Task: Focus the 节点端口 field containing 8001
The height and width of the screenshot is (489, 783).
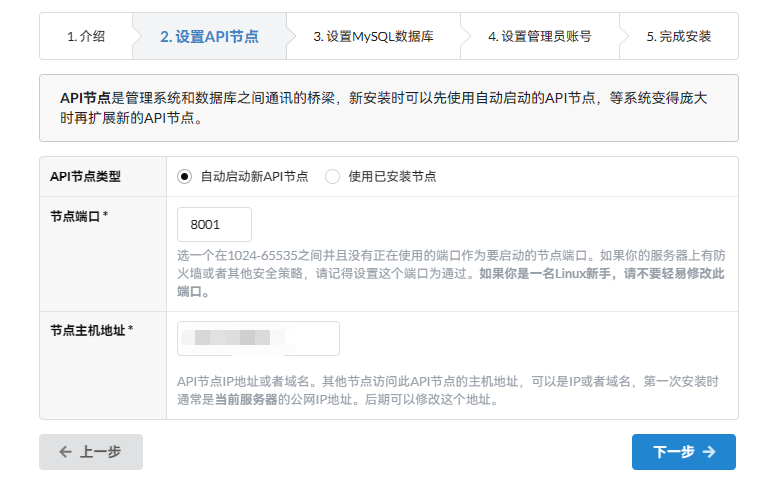Action: 214,225
